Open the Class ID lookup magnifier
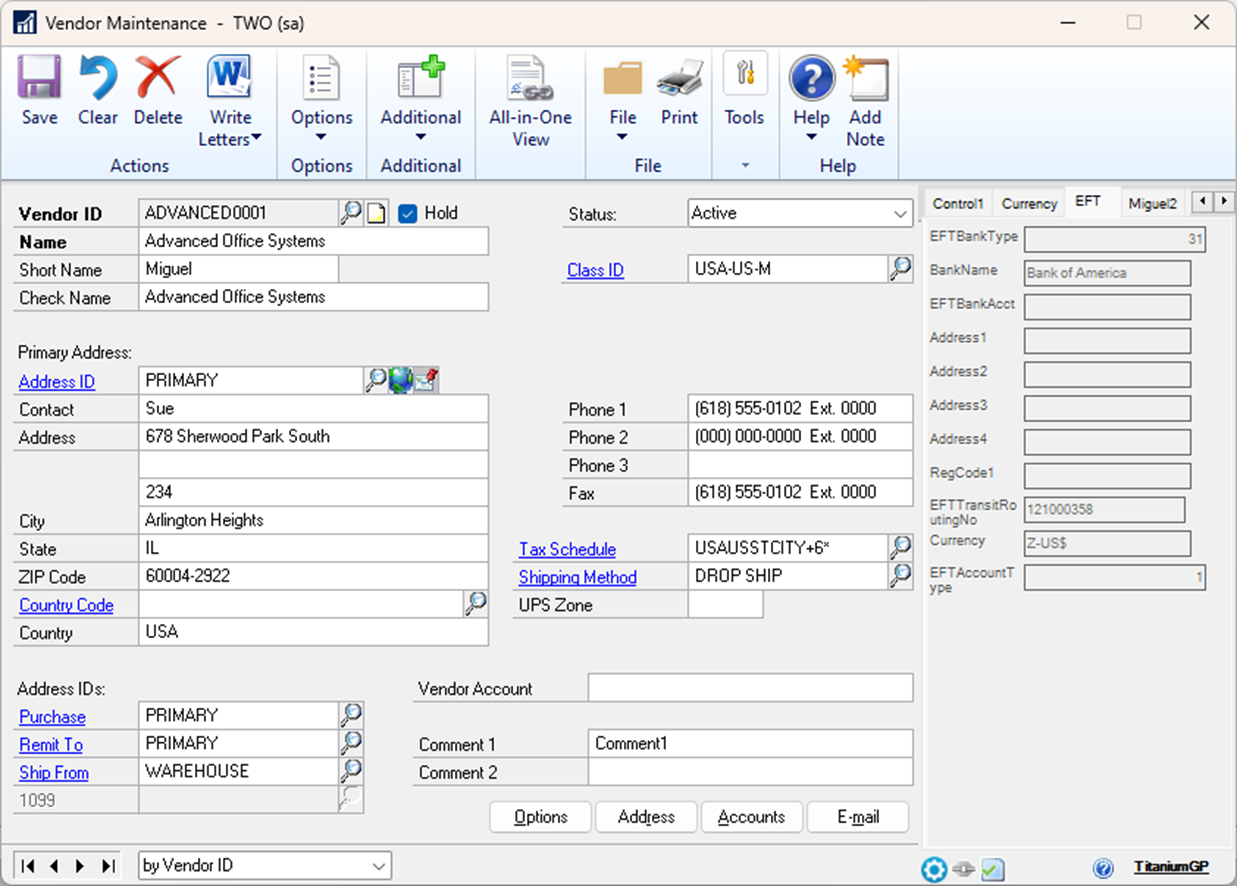 tap(901, 268)
